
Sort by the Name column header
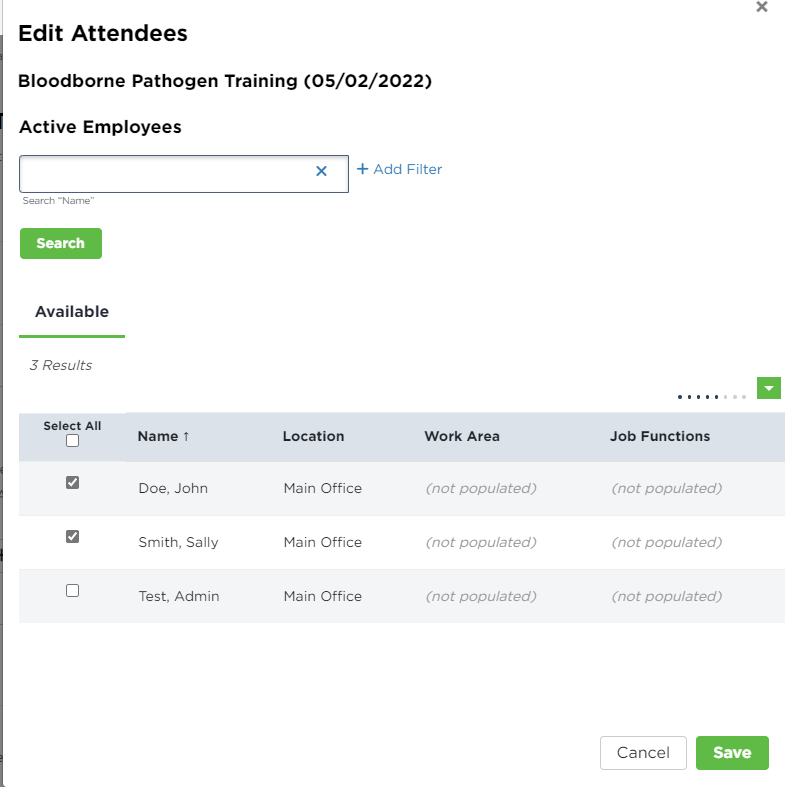click(158, 436)
